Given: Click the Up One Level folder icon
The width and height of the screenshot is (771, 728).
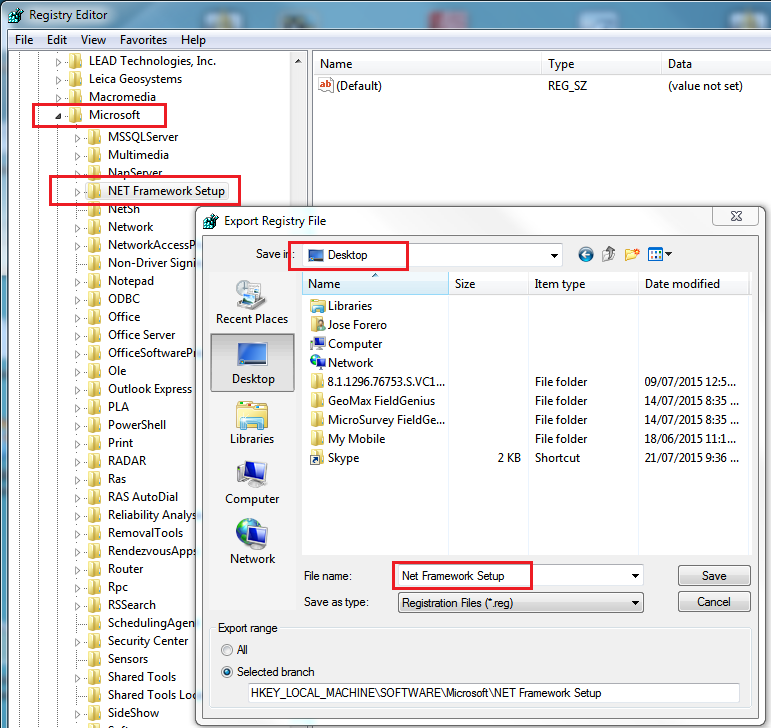Looking at the screenshot, I should click(x=609, y=255).
